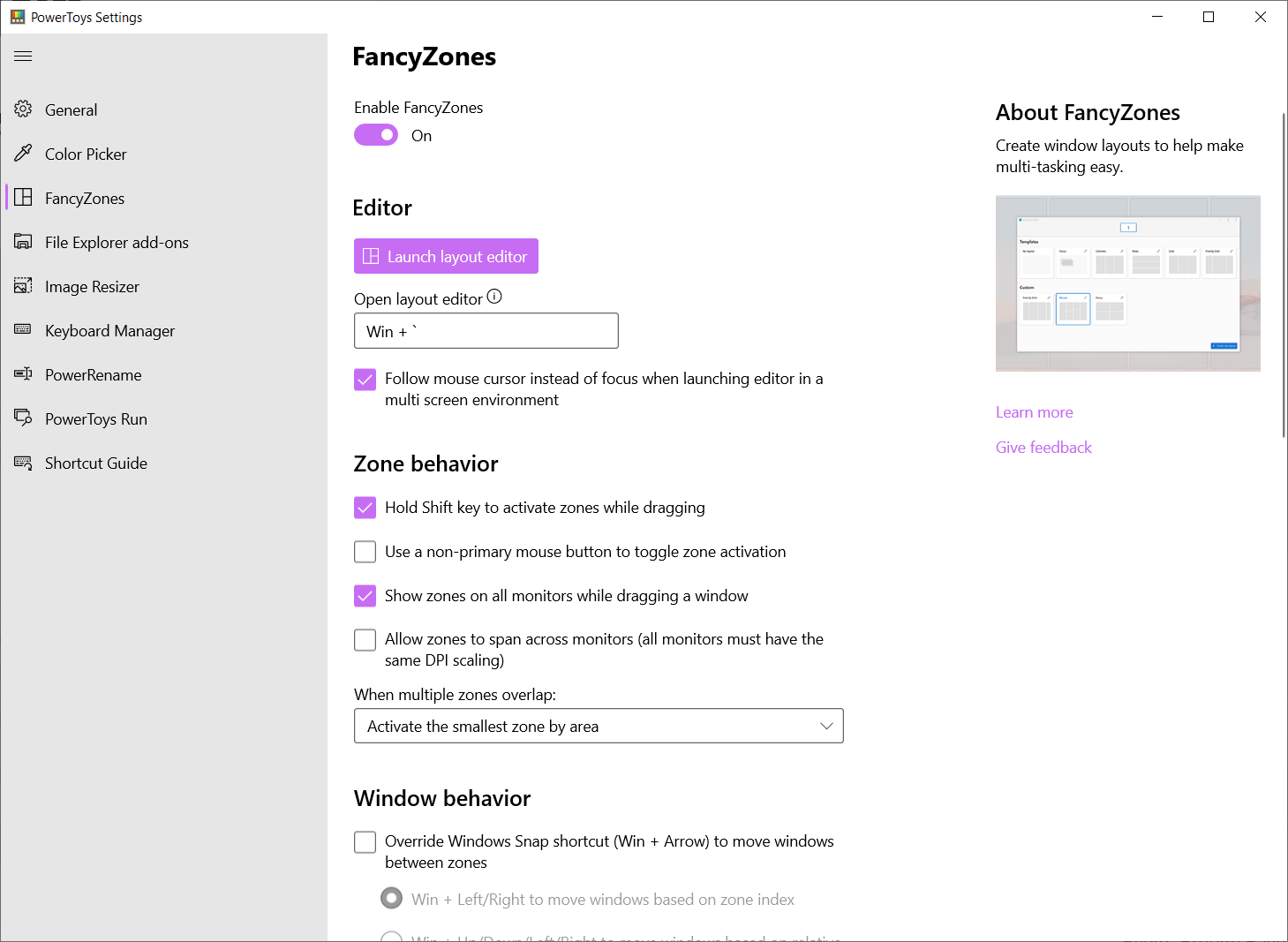This screenshot has width=1288, height=942.
Task: Click the Open layout editor shortcut field
Action: 486,330
